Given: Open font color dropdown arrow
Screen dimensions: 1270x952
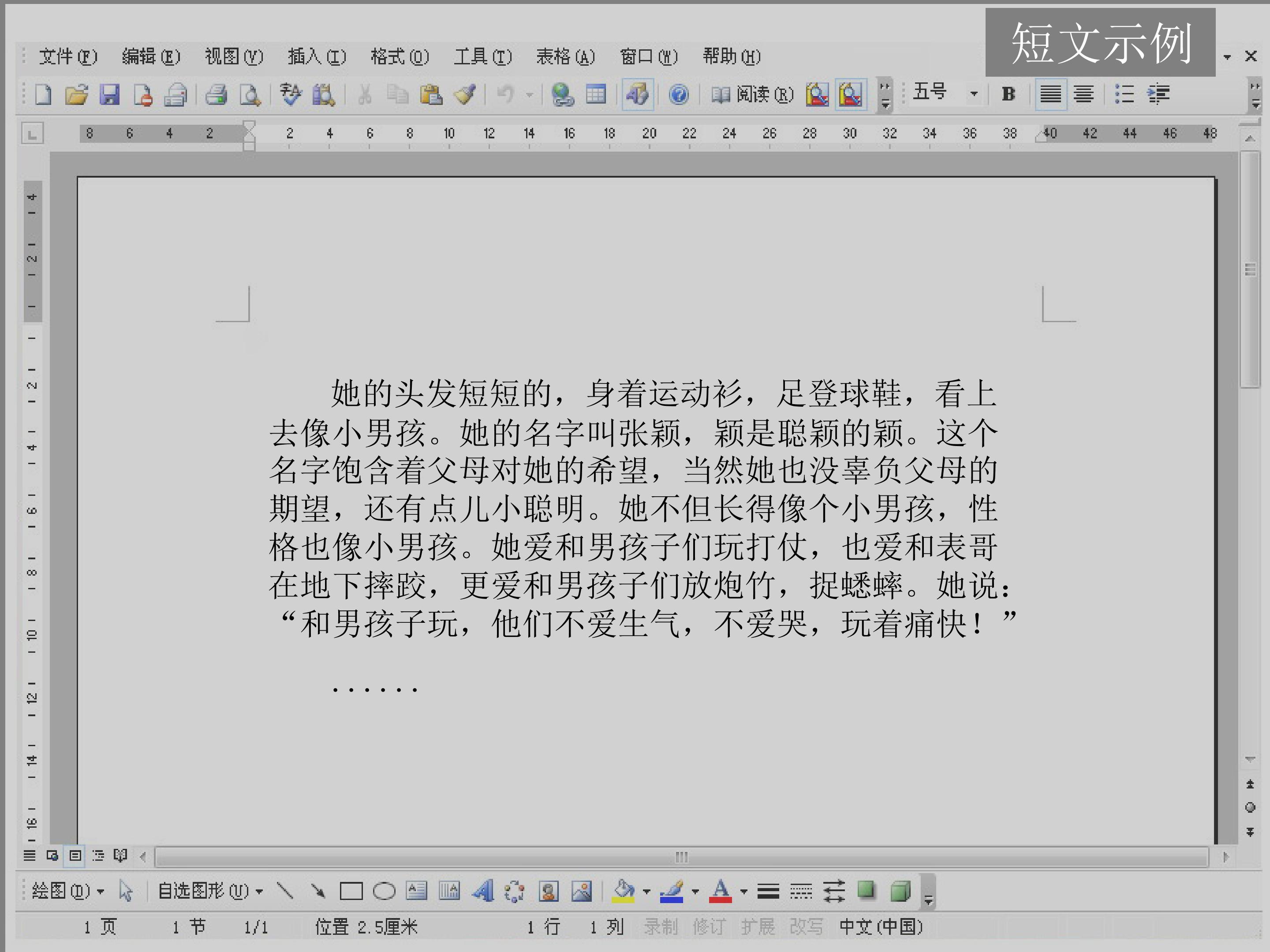Looking at the screenshot, I should point(743,891).
